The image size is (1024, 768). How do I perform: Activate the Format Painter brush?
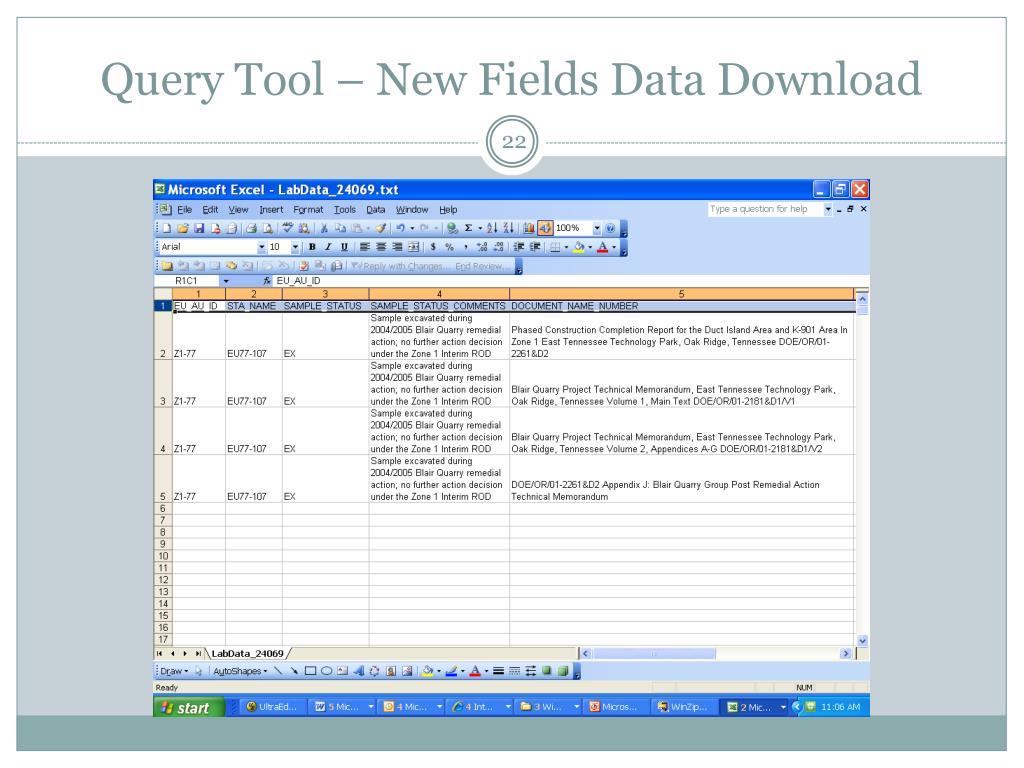(380, 228)
